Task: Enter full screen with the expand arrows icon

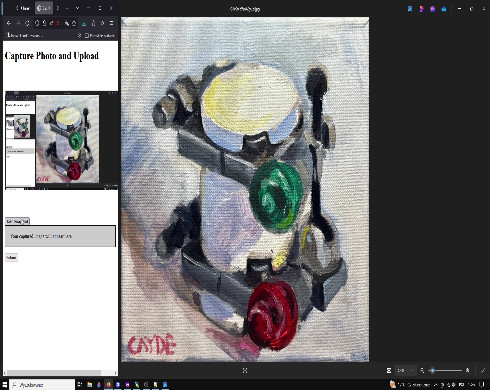Action: tap(483, 370)
